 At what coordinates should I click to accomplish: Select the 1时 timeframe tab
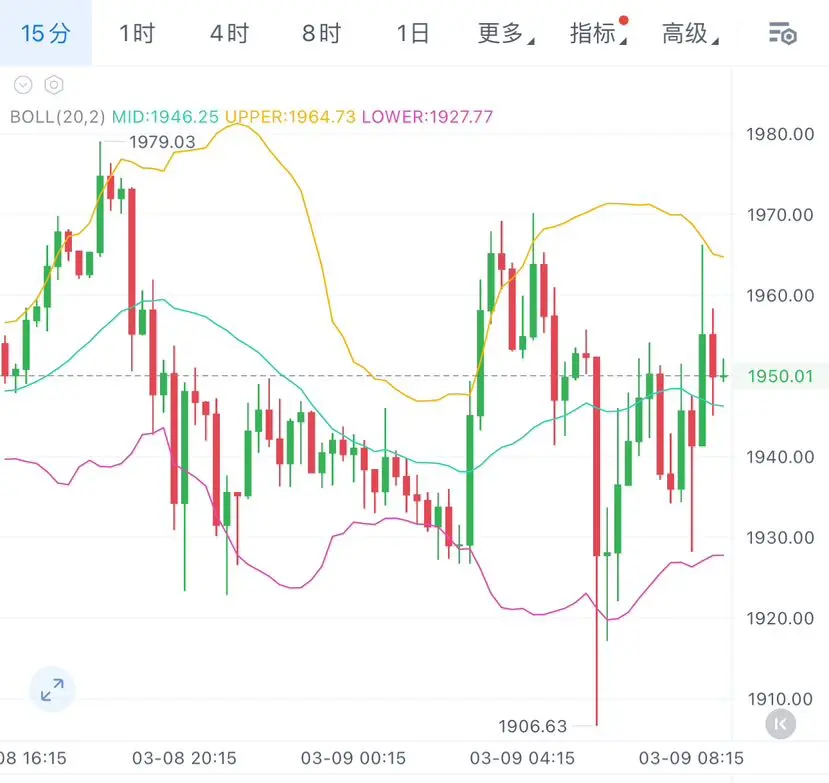click(x=137, y=34)
